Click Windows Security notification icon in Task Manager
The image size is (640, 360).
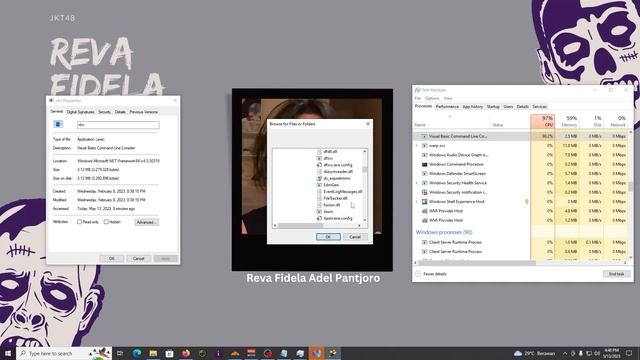coord(424,192)
